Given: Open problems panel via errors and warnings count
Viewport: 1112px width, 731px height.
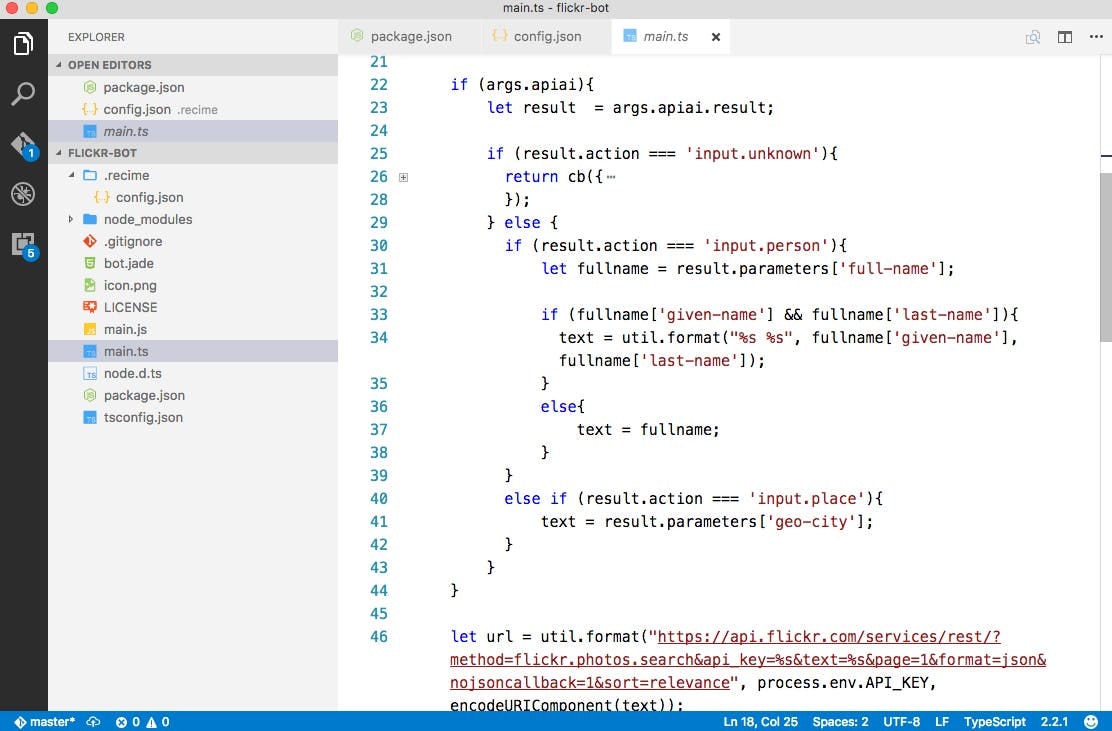Looking at the screenshot, I should [143, 722].
